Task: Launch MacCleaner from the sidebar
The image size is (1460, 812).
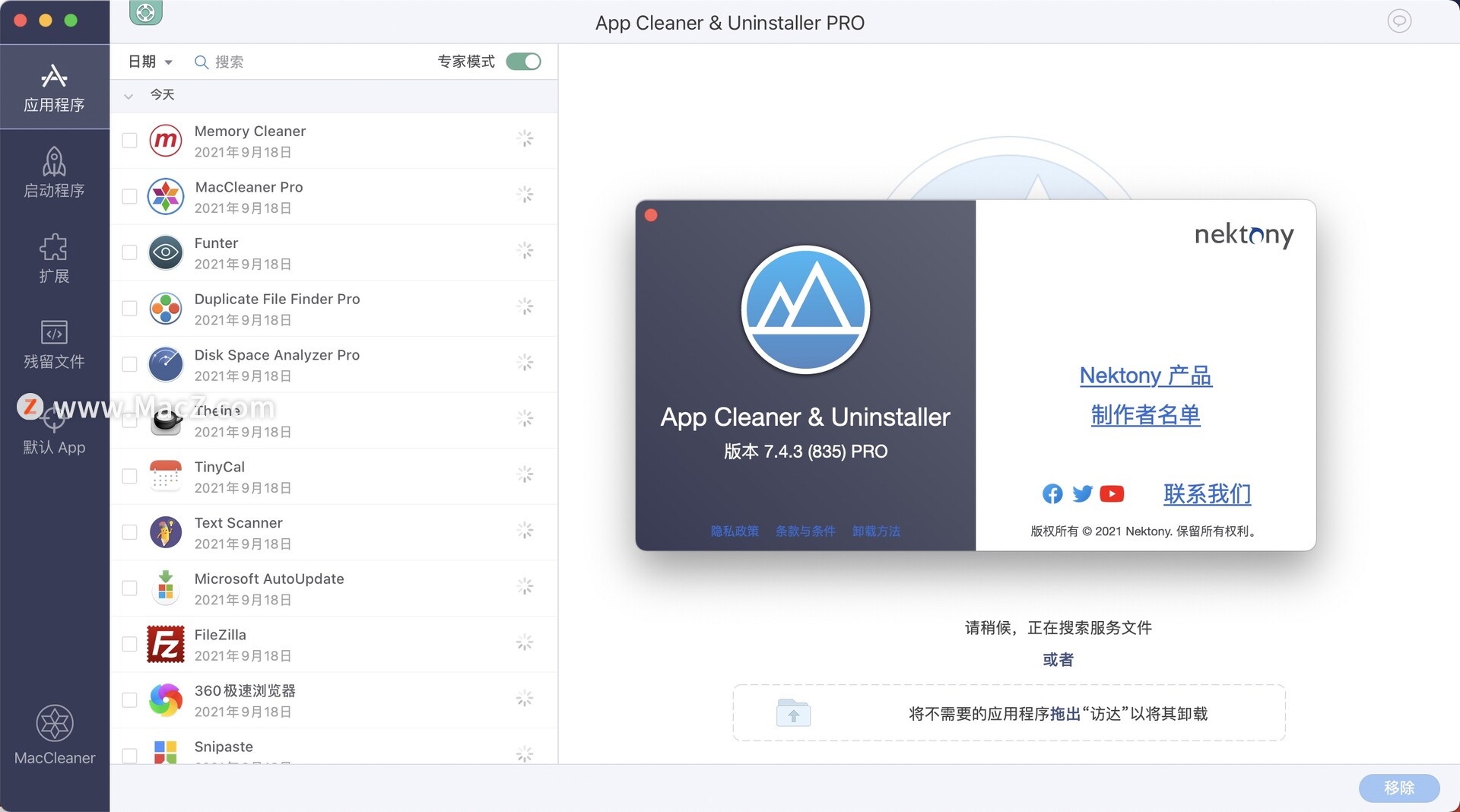Action: (55, 734)
